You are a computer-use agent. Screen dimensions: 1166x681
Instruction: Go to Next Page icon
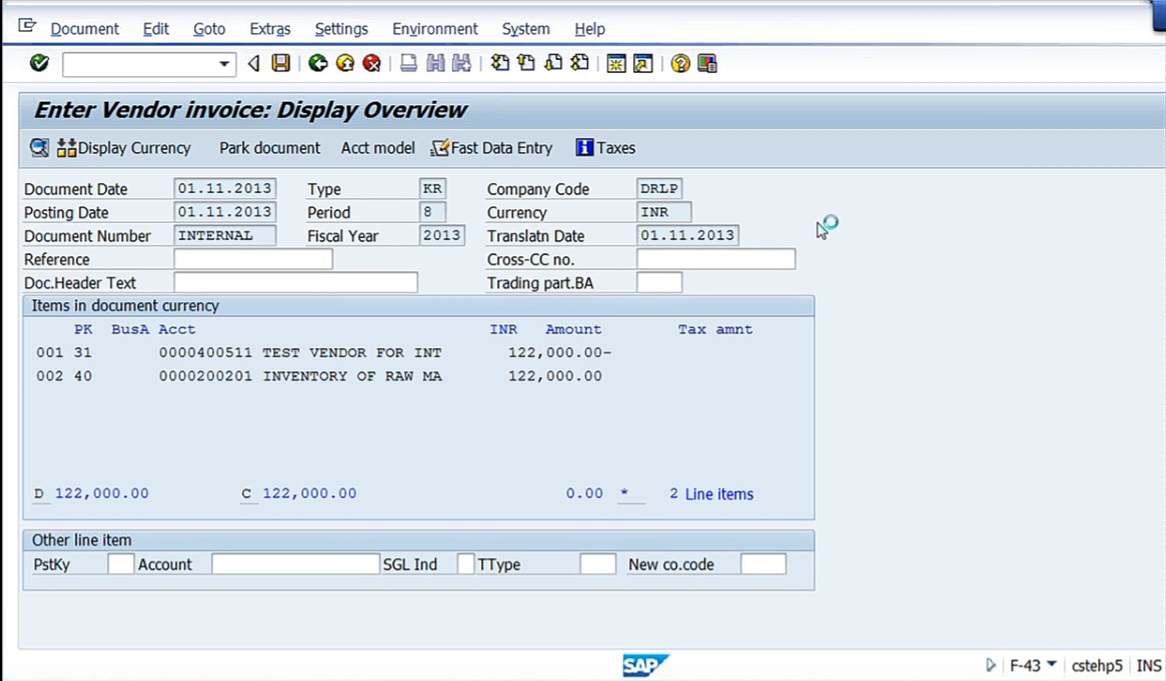553,64
